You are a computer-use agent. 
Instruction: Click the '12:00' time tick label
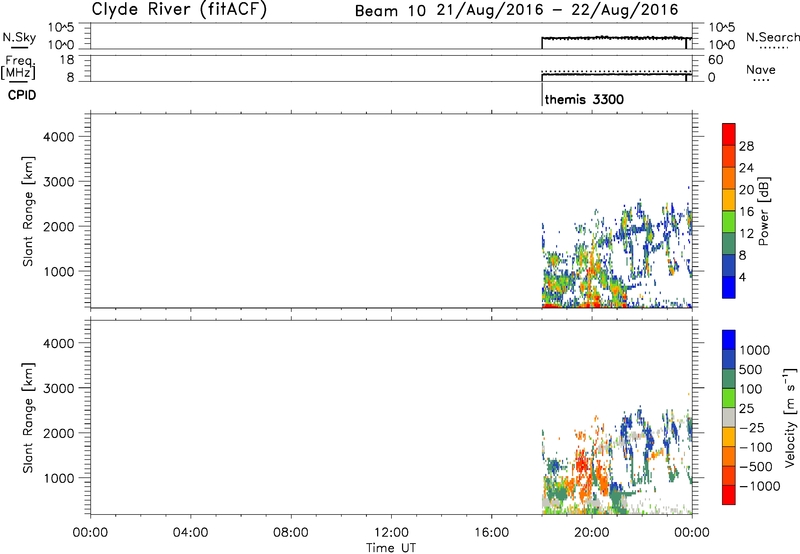pos(391,533)
